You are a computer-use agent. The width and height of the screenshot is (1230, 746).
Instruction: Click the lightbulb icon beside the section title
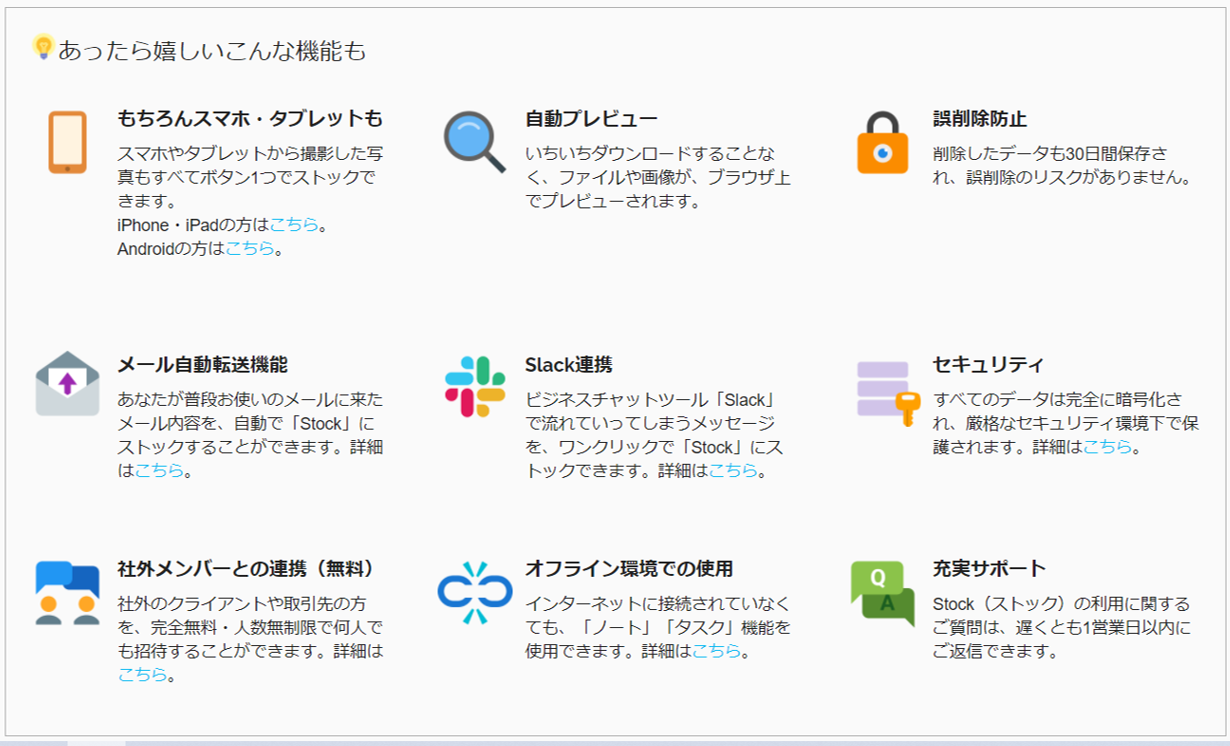(43, 47)
